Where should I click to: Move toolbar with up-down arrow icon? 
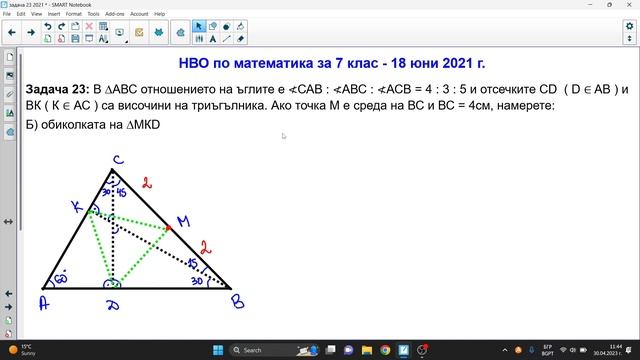click(629, 39)
